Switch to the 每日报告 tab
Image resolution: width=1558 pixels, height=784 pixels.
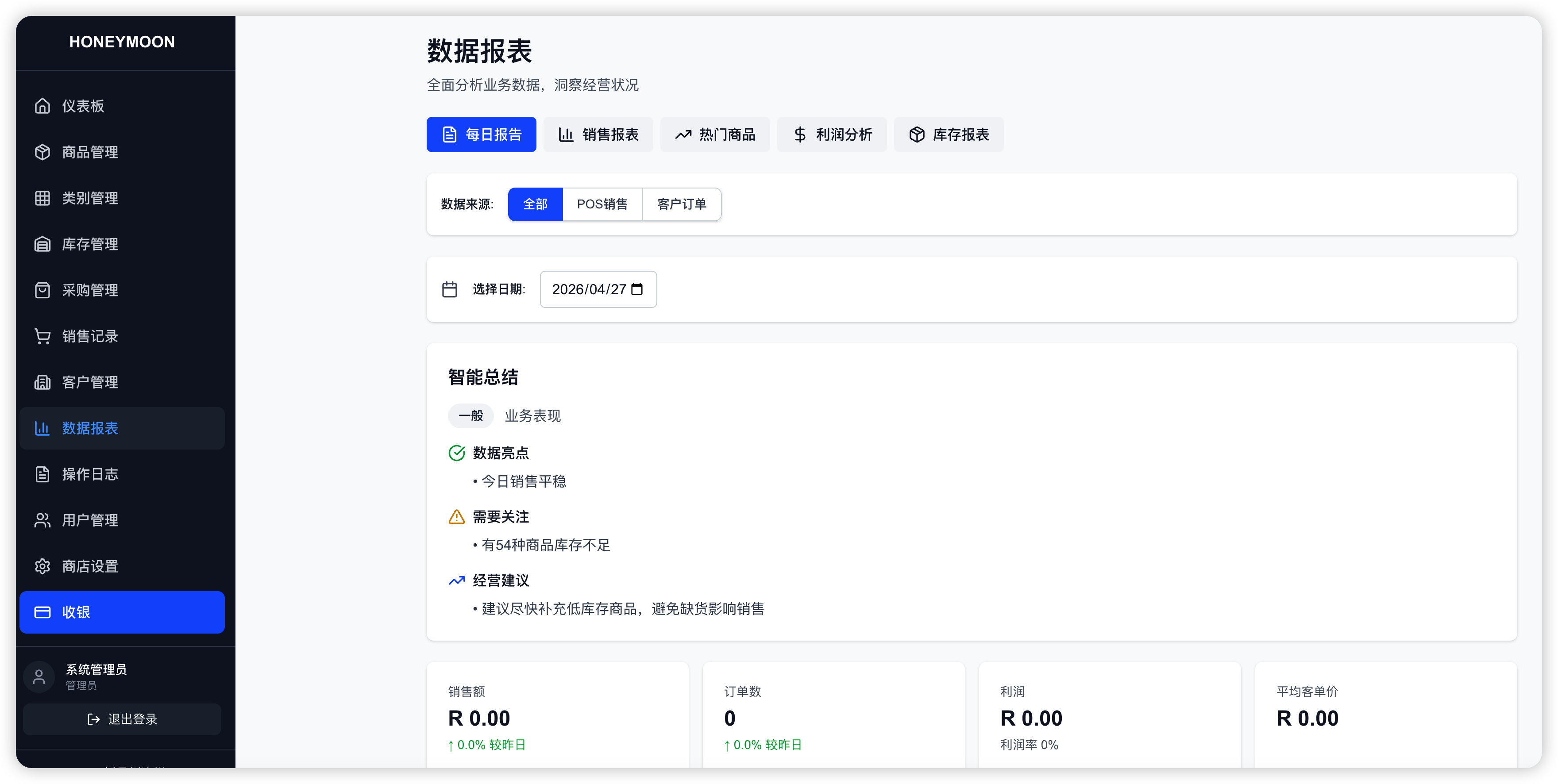click(x=482, y=134)
